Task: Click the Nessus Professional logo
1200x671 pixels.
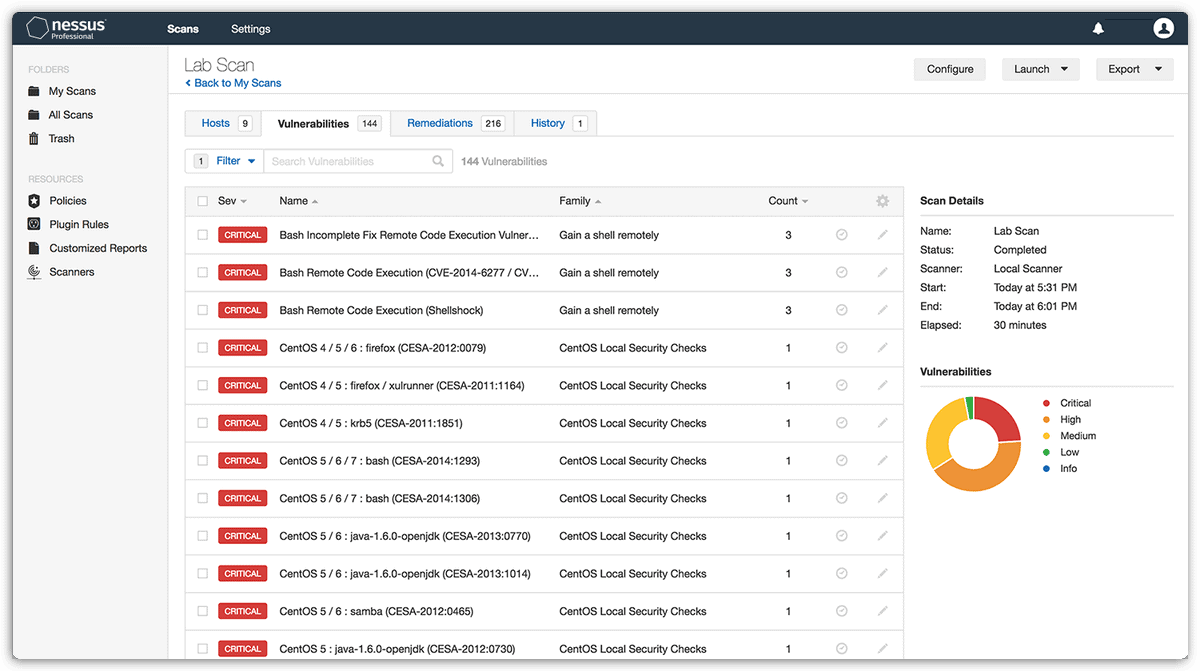Action: [66, 28]
